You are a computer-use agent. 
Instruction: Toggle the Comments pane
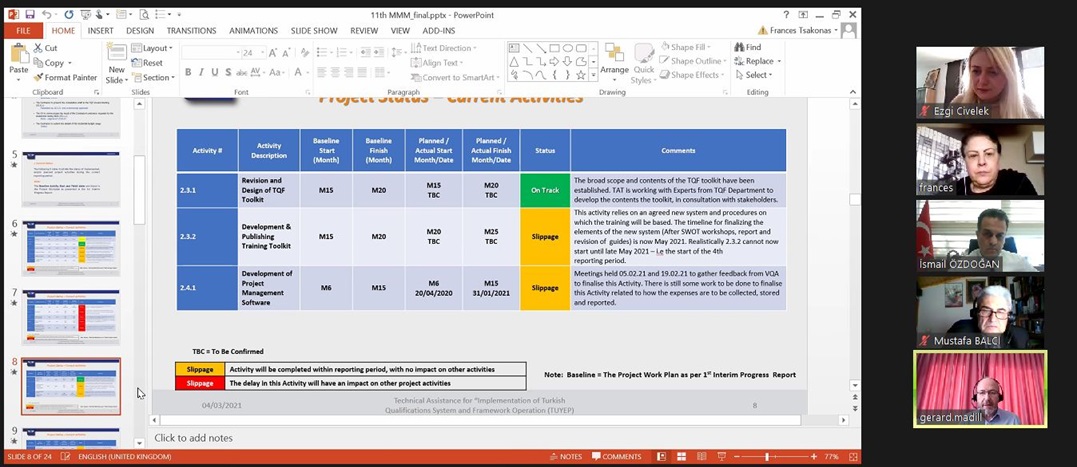pyautogui.click(x=617, y=457)
